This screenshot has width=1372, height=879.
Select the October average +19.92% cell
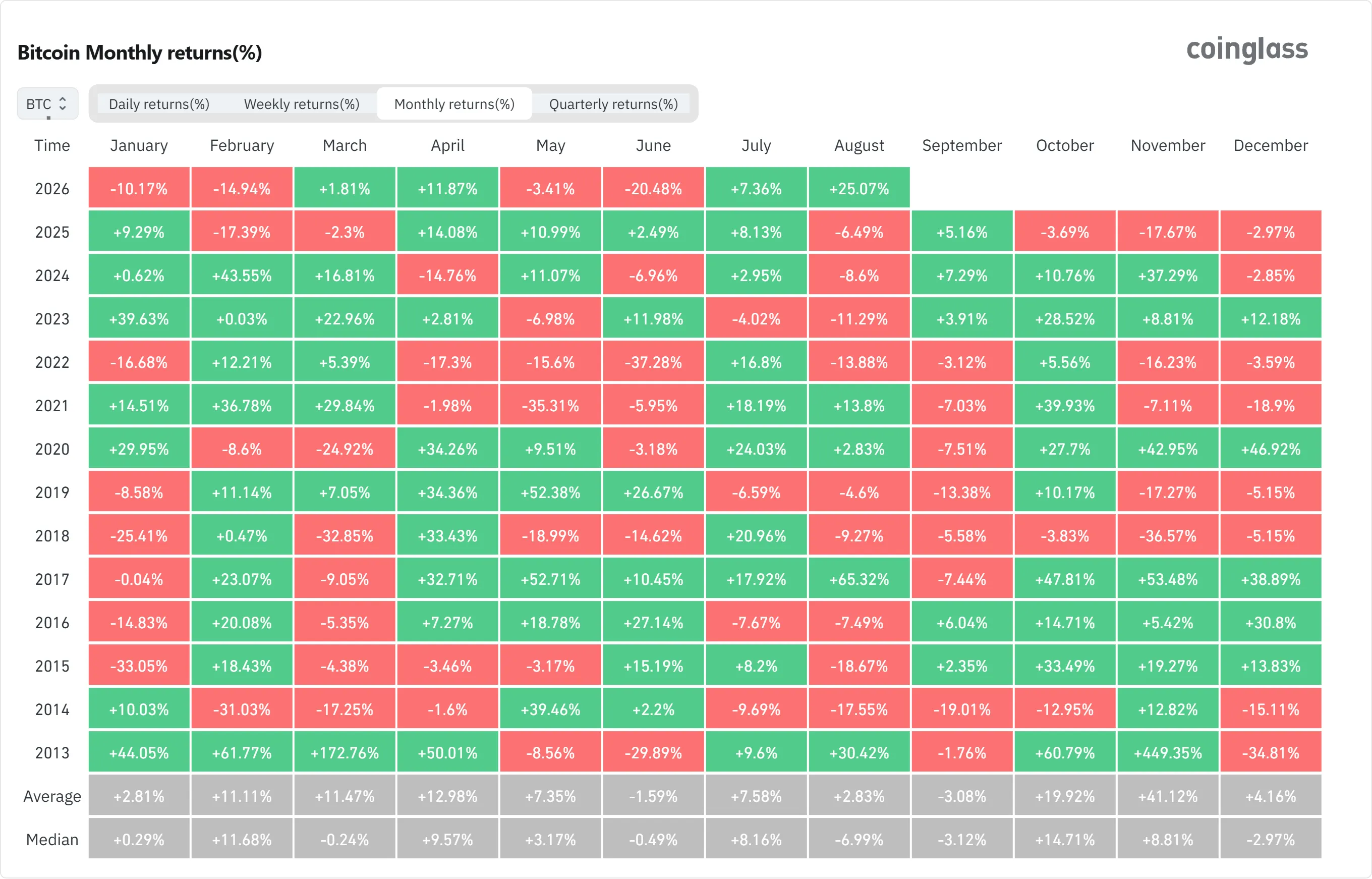pyautogui.click(x=1065, y=796)
